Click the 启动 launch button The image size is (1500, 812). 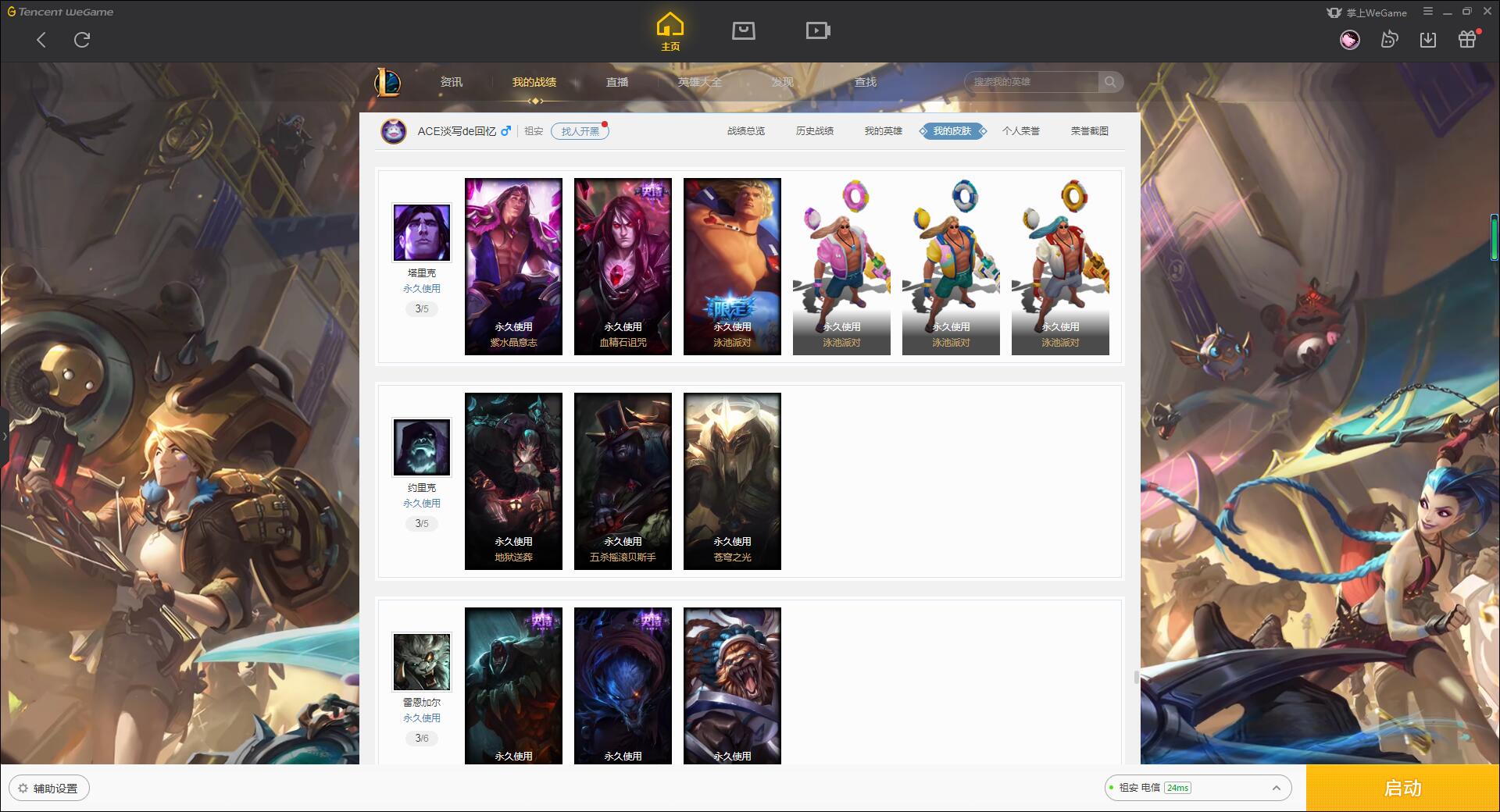click(x=1402, y=789)
